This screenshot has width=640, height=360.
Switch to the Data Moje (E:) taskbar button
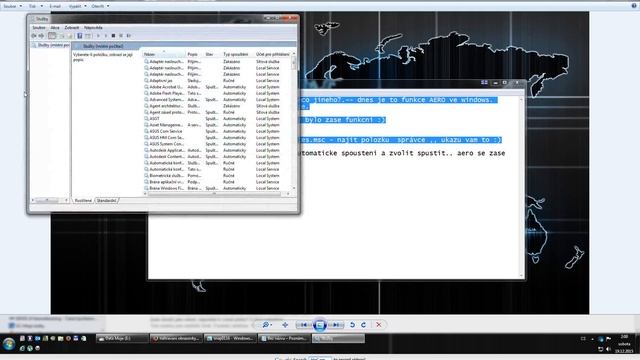122,338
